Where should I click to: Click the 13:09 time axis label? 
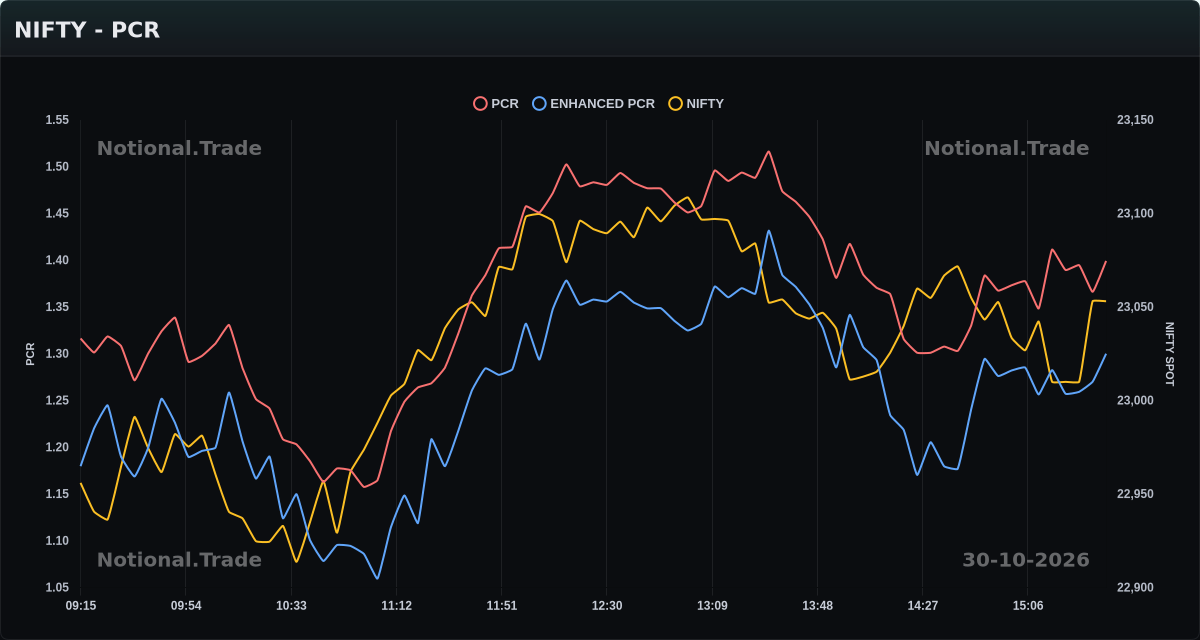point(712,606)
